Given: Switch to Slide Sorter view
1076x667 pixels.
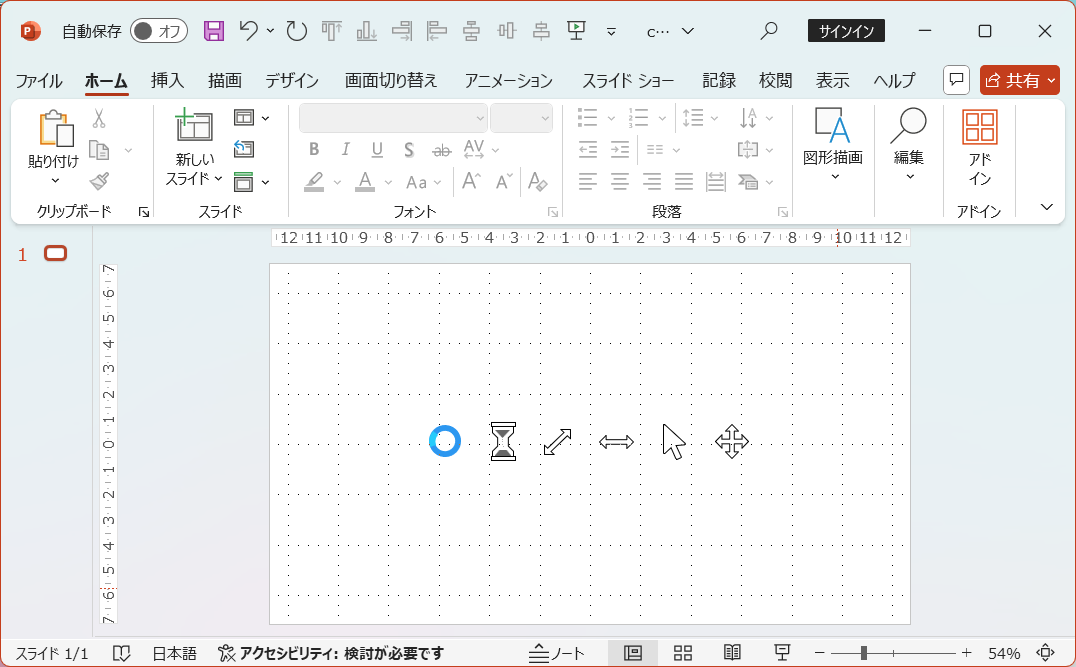Looking at the screenshot, I should pyautogui.click(x=683, y=653).
